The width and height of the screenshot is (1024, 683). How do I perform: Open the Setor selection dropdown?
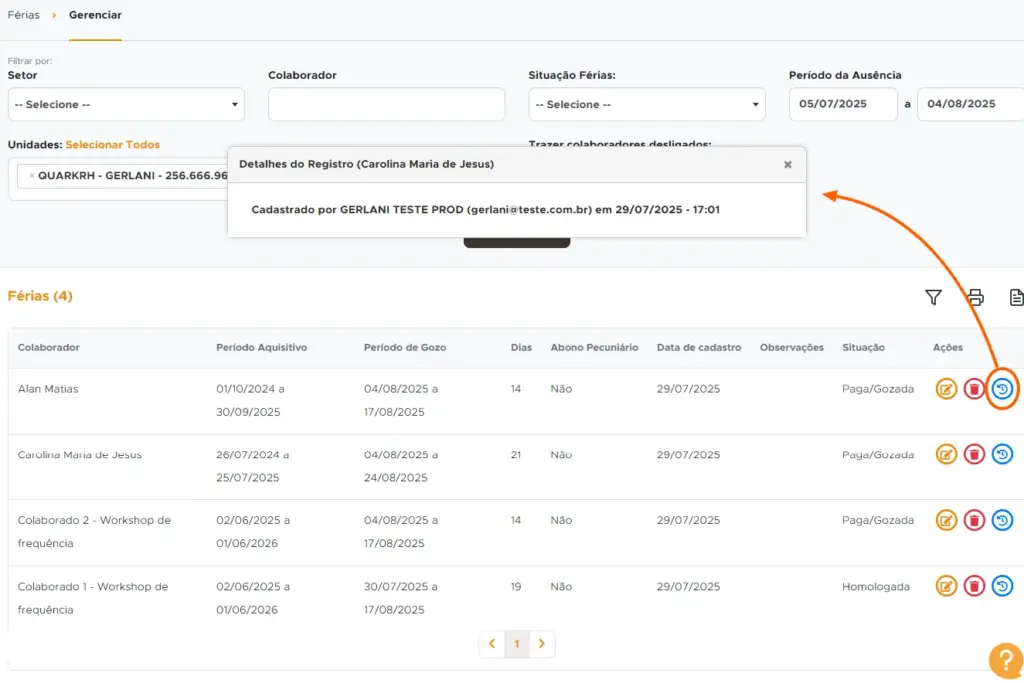(x=126, y=104)
